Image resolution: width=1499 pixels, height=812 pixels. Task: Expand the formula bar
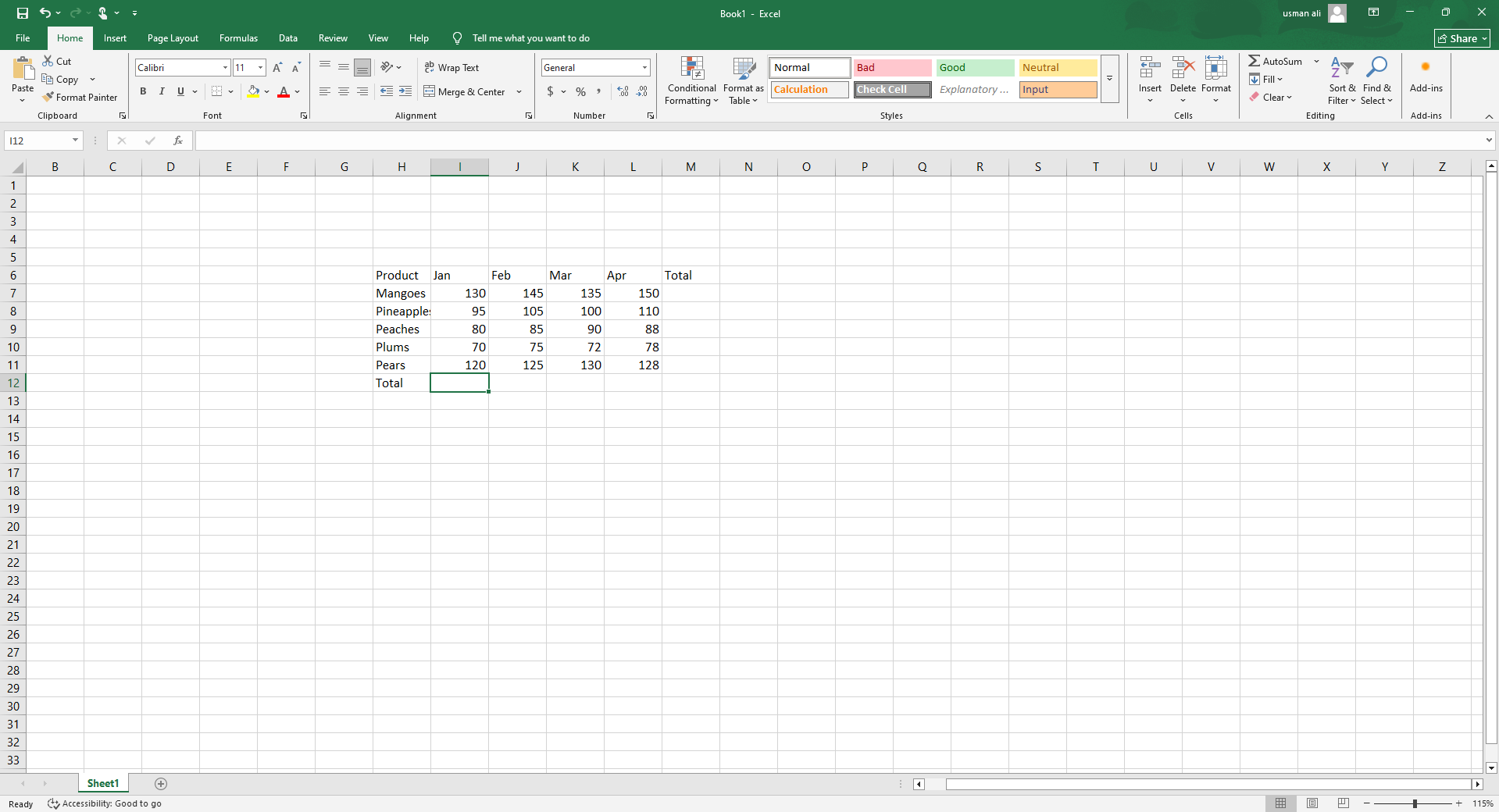coord(1489,141)
